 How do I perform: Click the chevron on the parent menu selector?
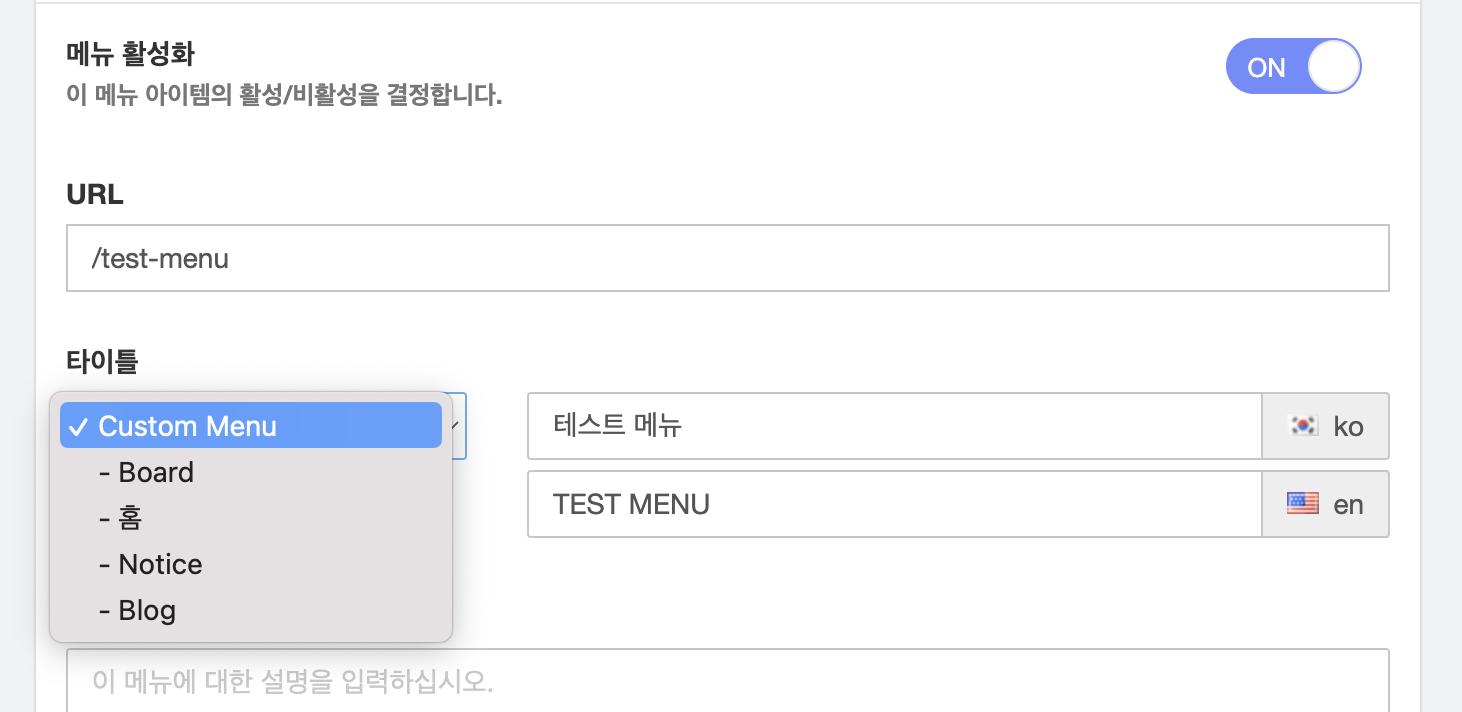pos(455,426)
